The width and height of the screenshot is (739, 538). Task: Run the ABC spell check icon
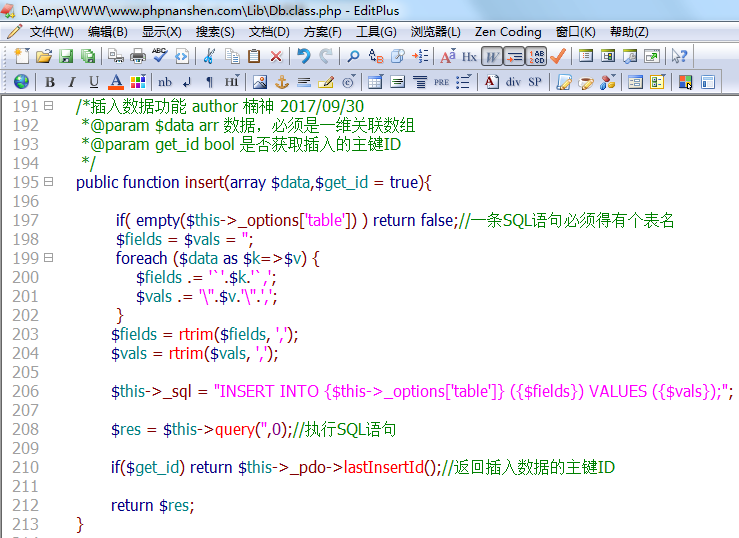click(160, 57)
